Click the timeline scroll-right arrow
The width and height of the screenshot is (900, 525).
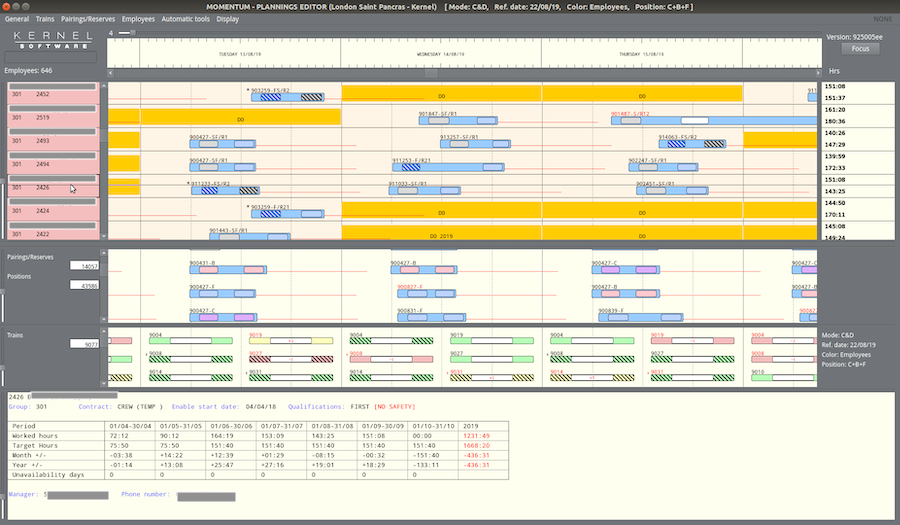point(818,73)
